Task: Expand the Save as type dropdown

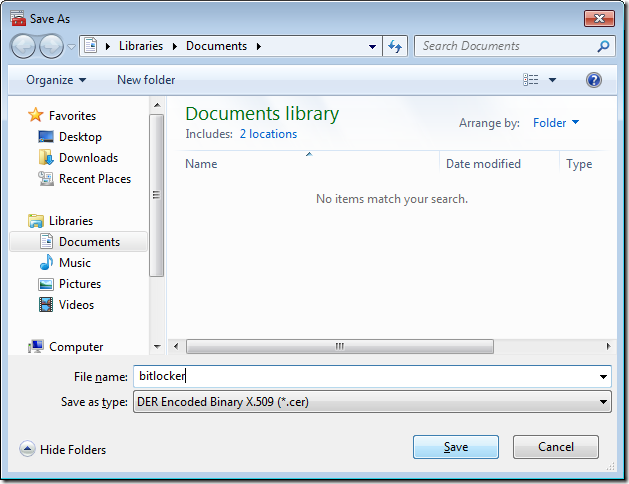Action: [x=372, y=402]
